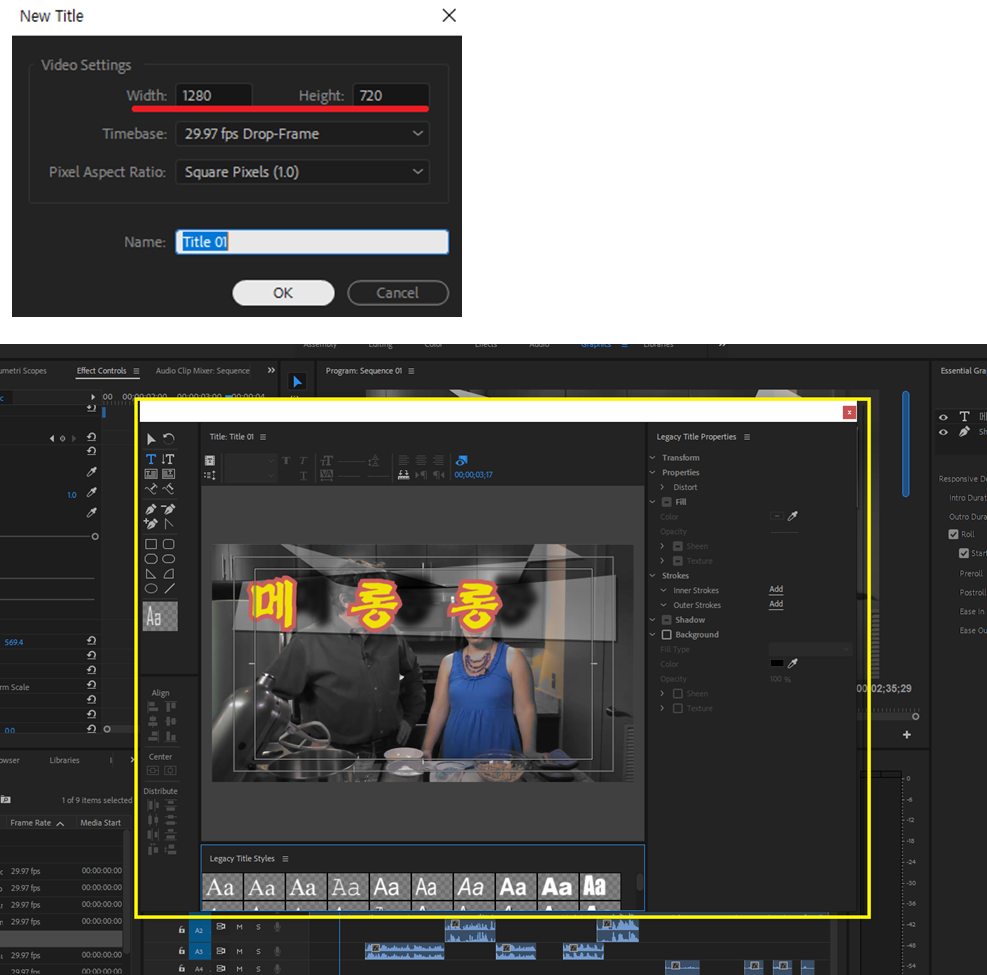The height and width of the screenshot is (975, 987).
Task: Select the Convert Anchor Point tool
Action: [168, 524]
